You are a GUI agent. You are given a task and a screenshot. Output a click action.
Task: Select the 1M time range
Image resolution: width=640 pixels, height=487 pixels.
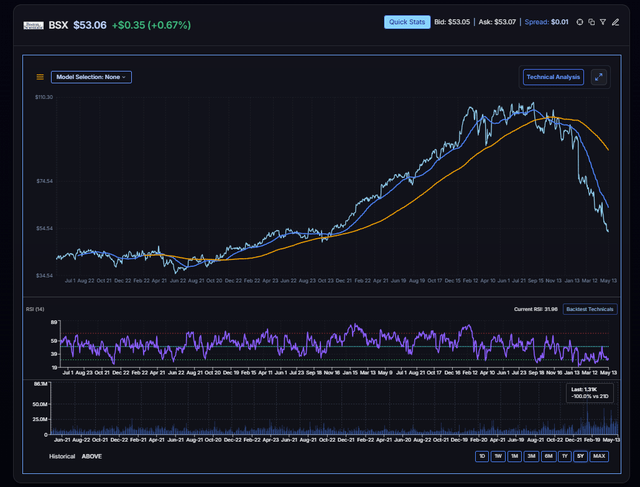[515, 456]
